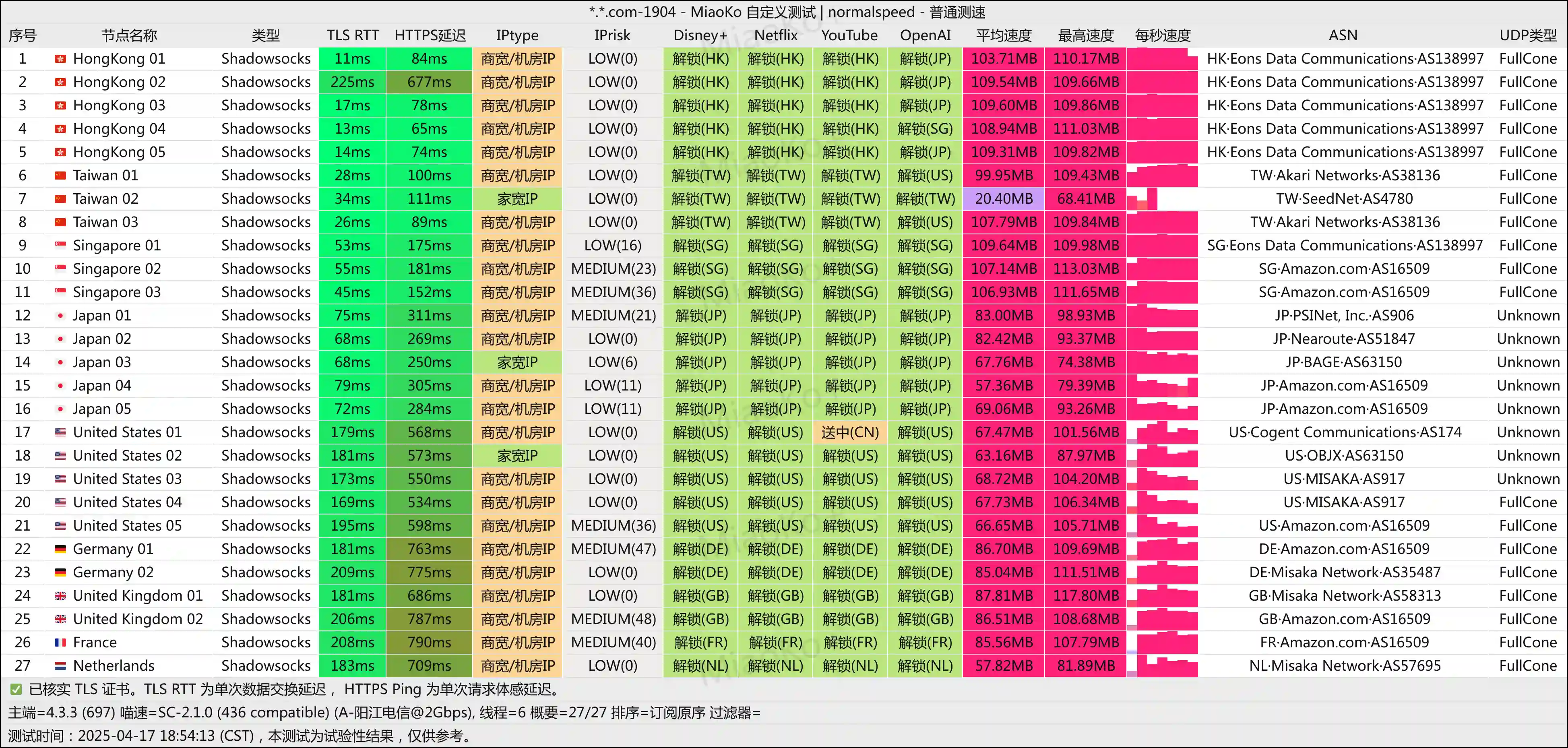Image resolution: width=1568 pixels, height=748 pixels.
Task: Click the Singapore flag icon of Singapore 01
Action: tap(60, 245)
